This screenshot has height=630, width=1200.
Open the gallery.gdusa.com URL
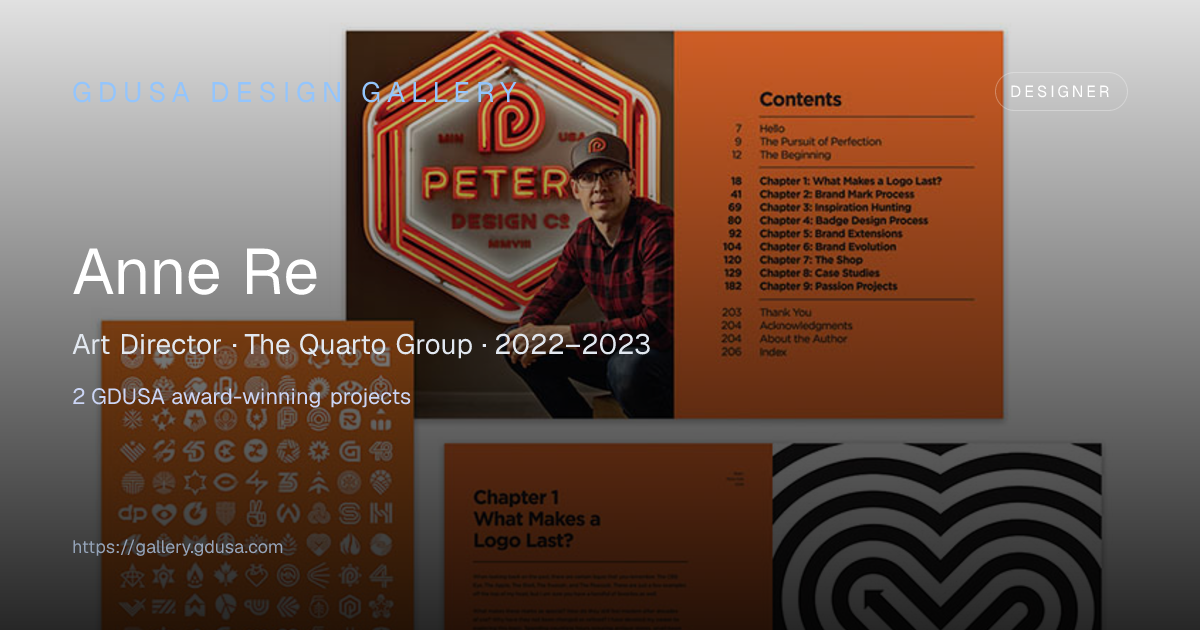pyautogui.click(x=178, y=547)
